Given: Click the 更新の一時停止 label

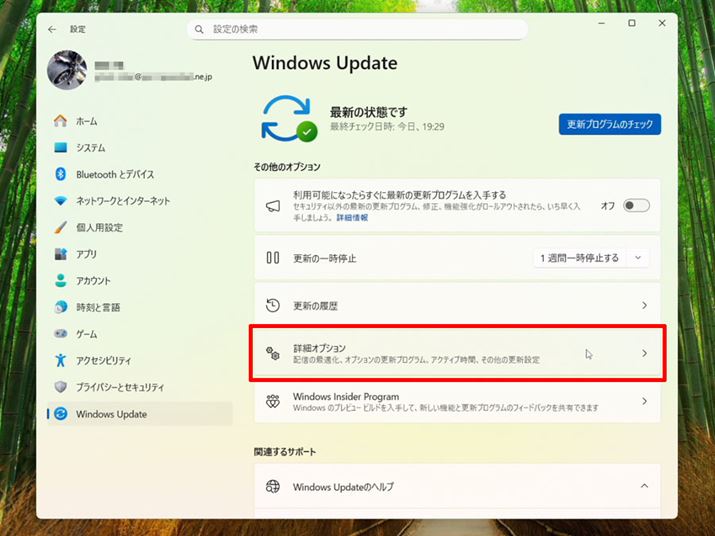Looking at the screenshot, I should pyautogui.click(x=324, y=258).
